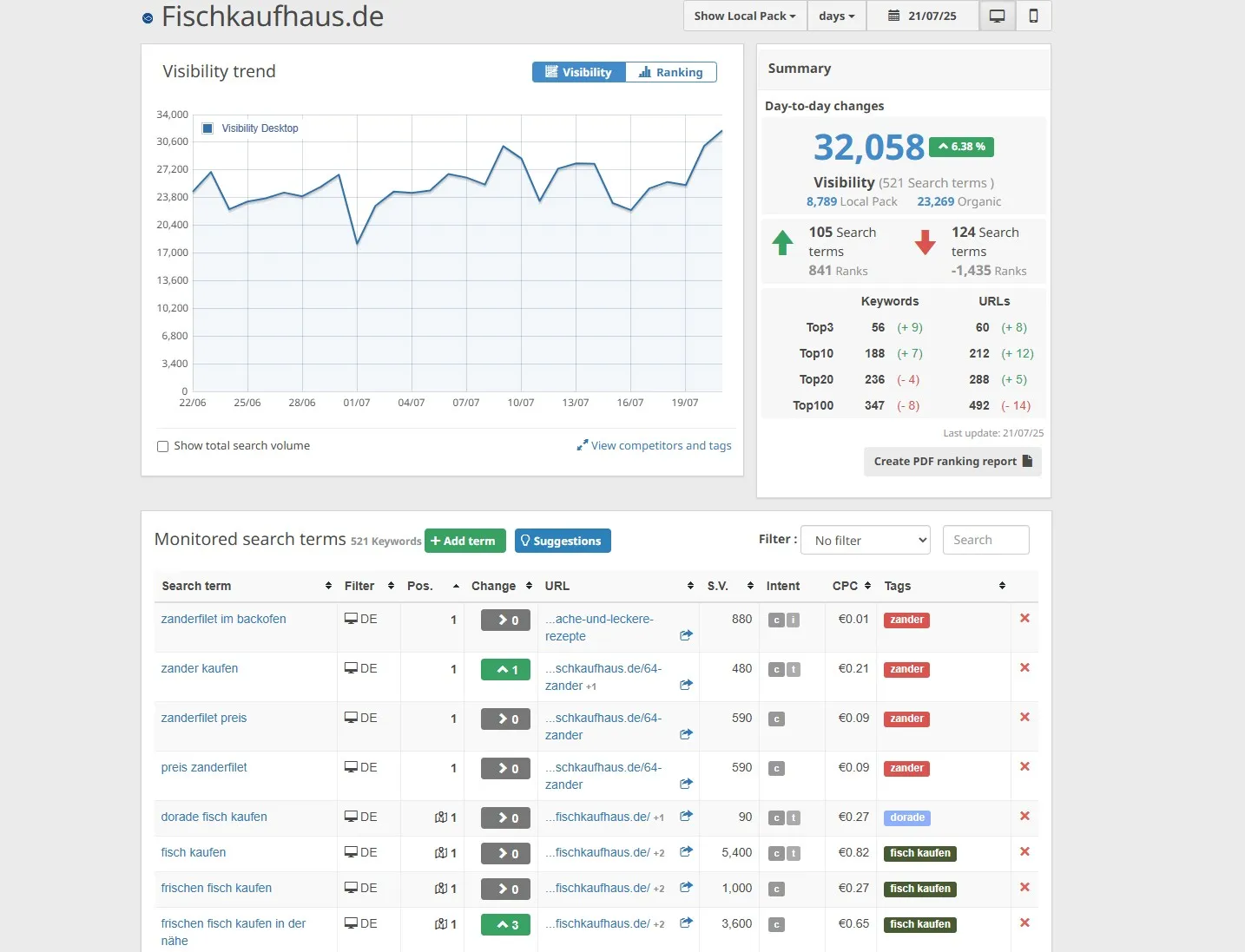Delete fisch kaufen row
The image size is (1245, 952).
[1024, 851]
